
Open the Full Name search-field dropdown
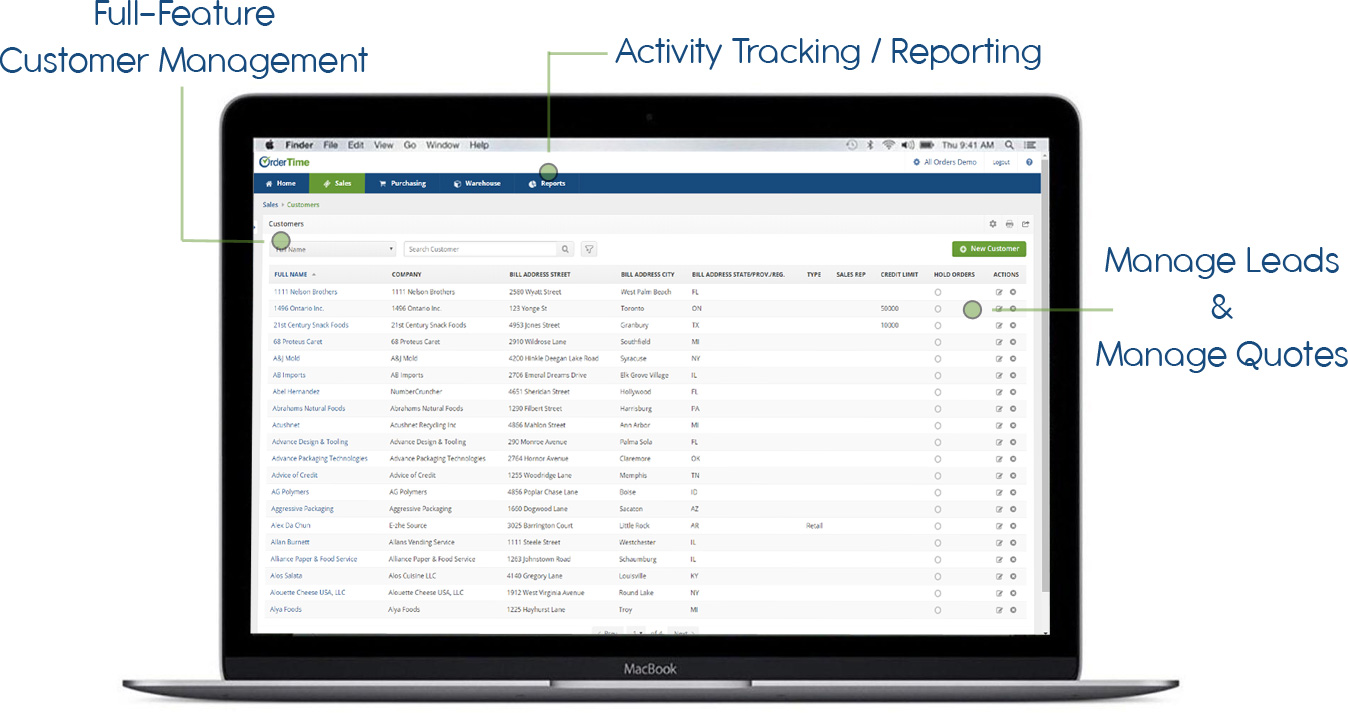click(333, 249)
